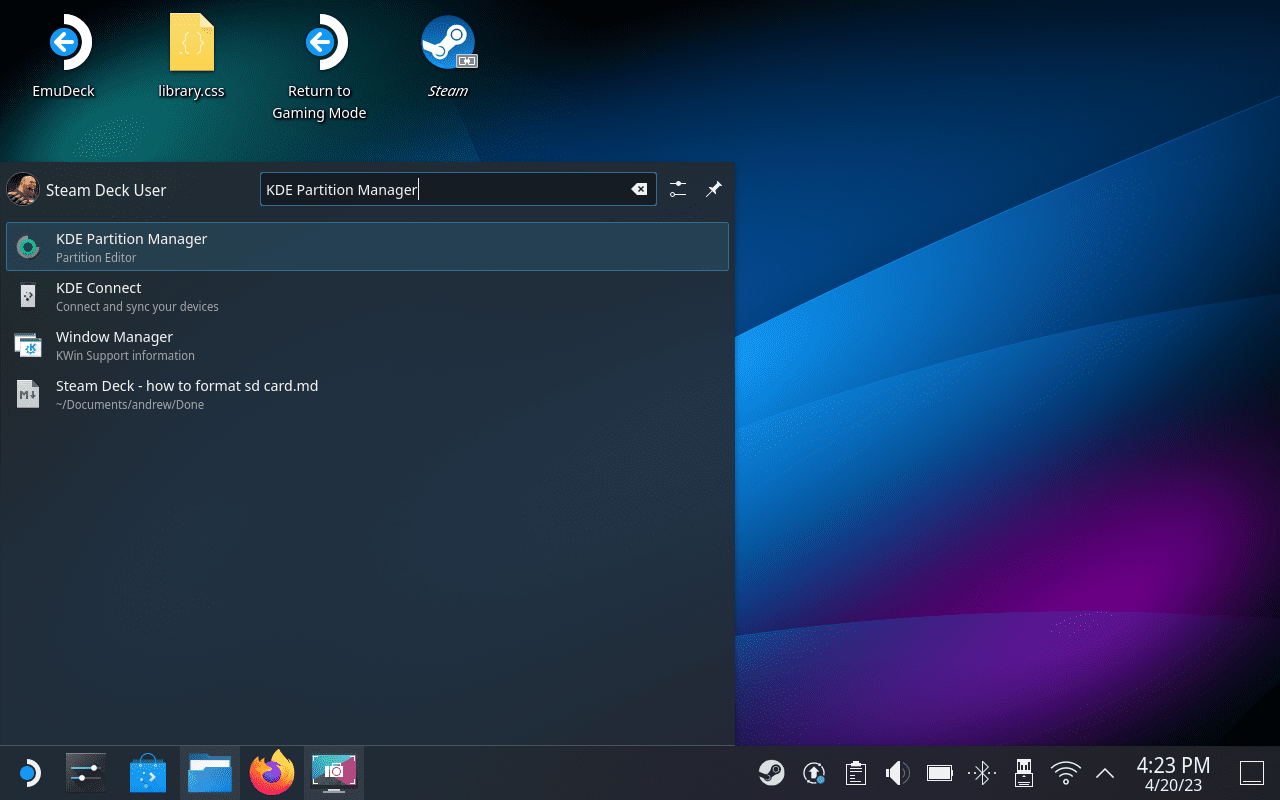Launch Firefox from the taskbar
Screen dimensions: 1280x800
pyautogui.click(x=272, y=772)
